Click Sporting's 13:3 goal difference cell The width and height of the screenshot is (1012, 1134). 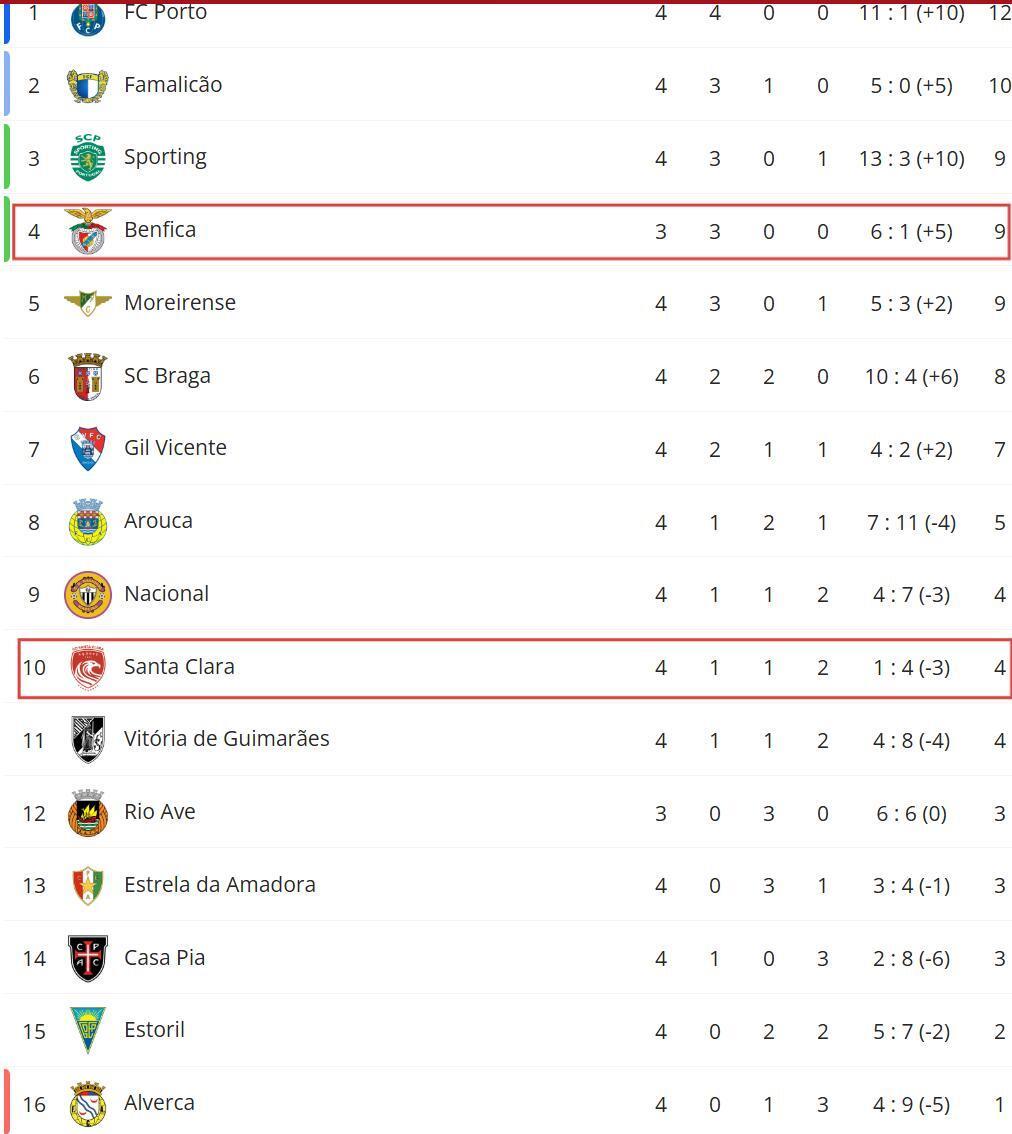(911, 159)
